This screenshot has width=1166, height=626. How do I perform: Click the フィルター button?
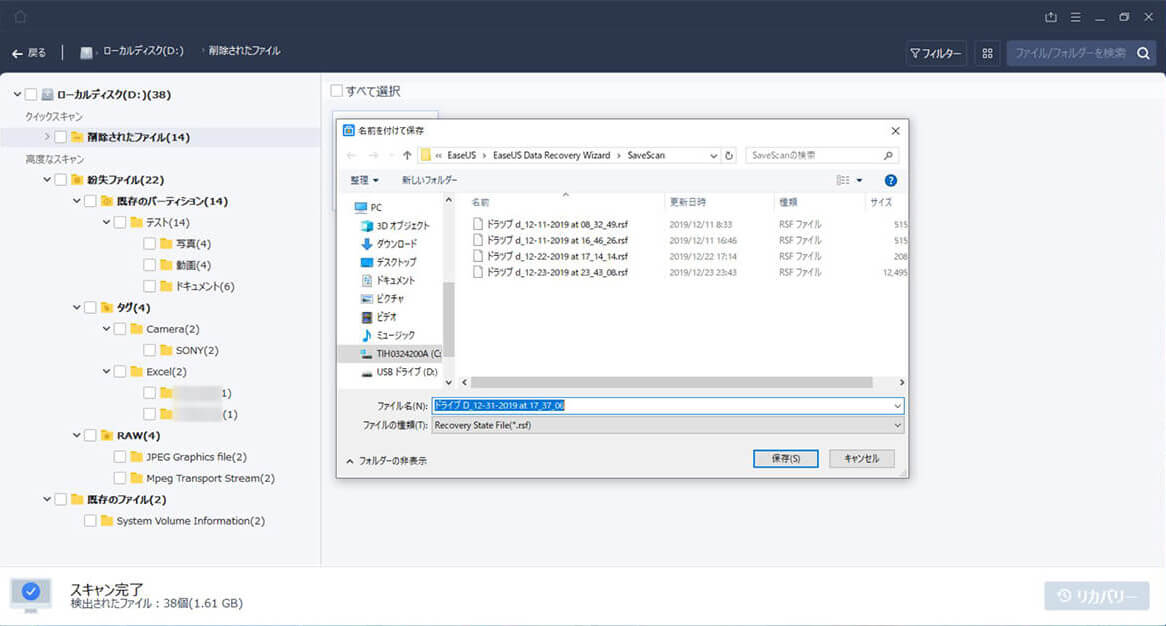click(x=936, y=52)
